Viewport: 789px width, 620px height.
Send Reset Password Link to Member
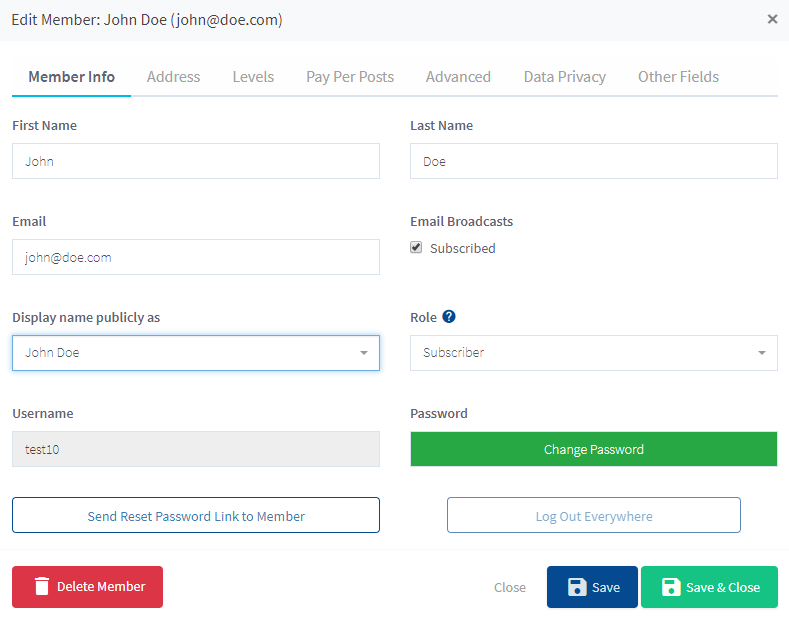coord(196,515)
